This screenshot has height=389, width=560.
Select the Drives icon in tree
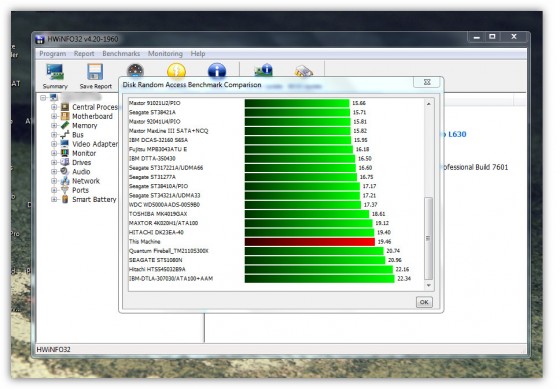[65, 163]
